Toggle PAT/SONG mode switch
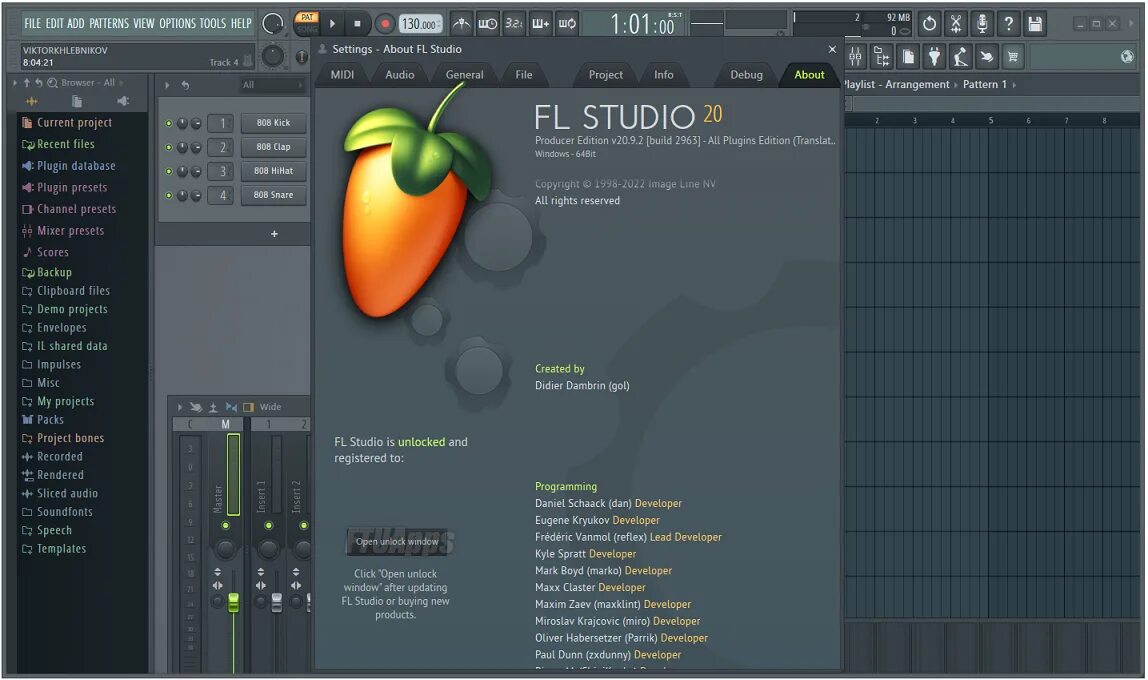Image resolution: width=1148 pixels, height=680 pixels. tap(307, 23)
